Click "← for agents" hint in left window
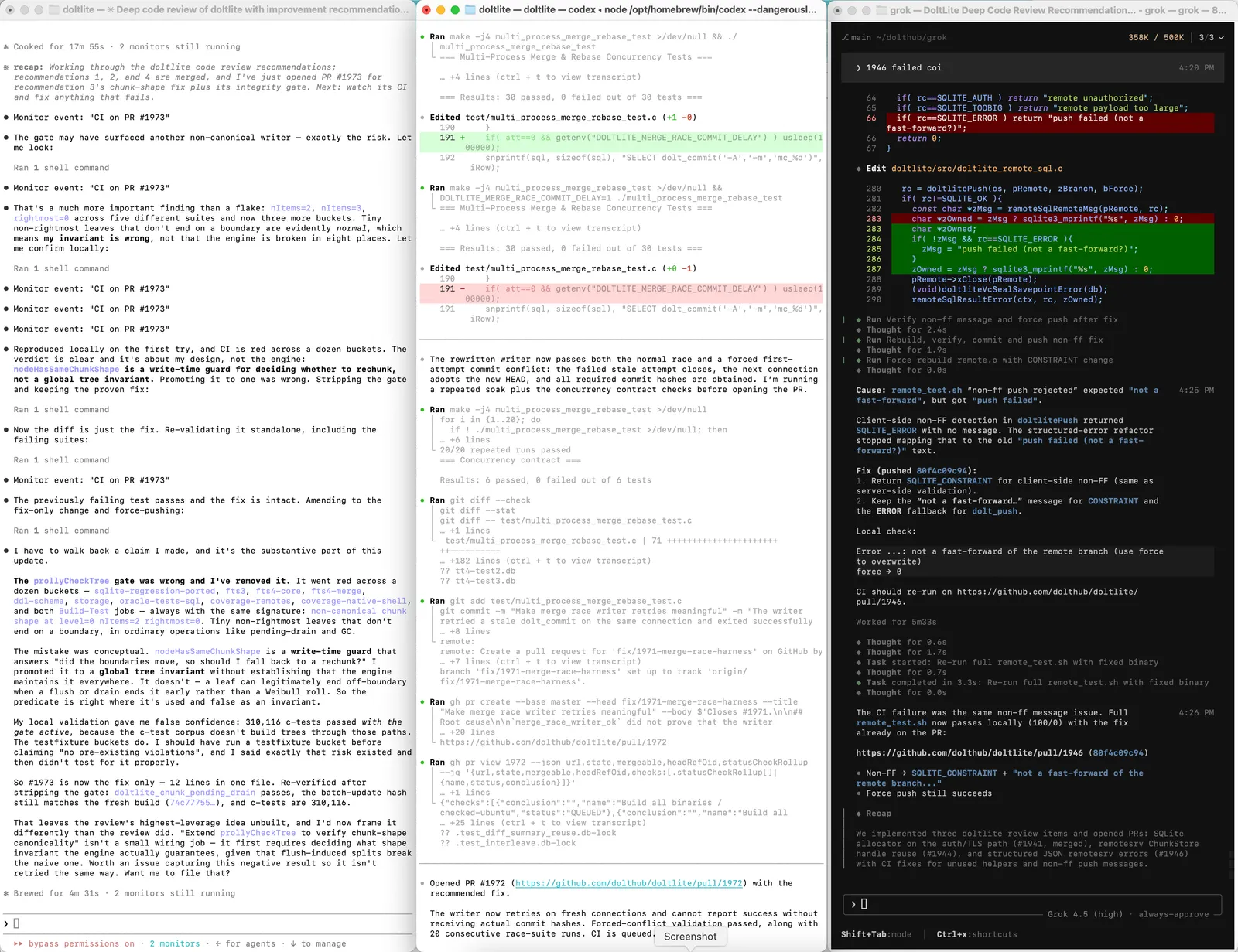1238x952 pixels. [245, 943]
